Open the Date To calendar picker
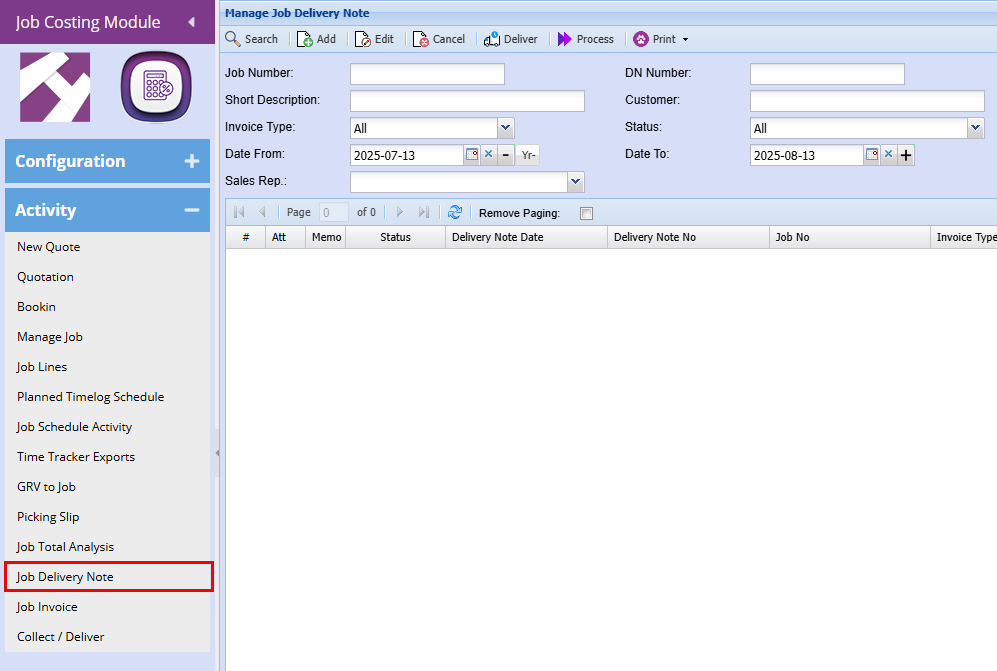This screenshot has width=997, height=671. [x=872, y=155]
